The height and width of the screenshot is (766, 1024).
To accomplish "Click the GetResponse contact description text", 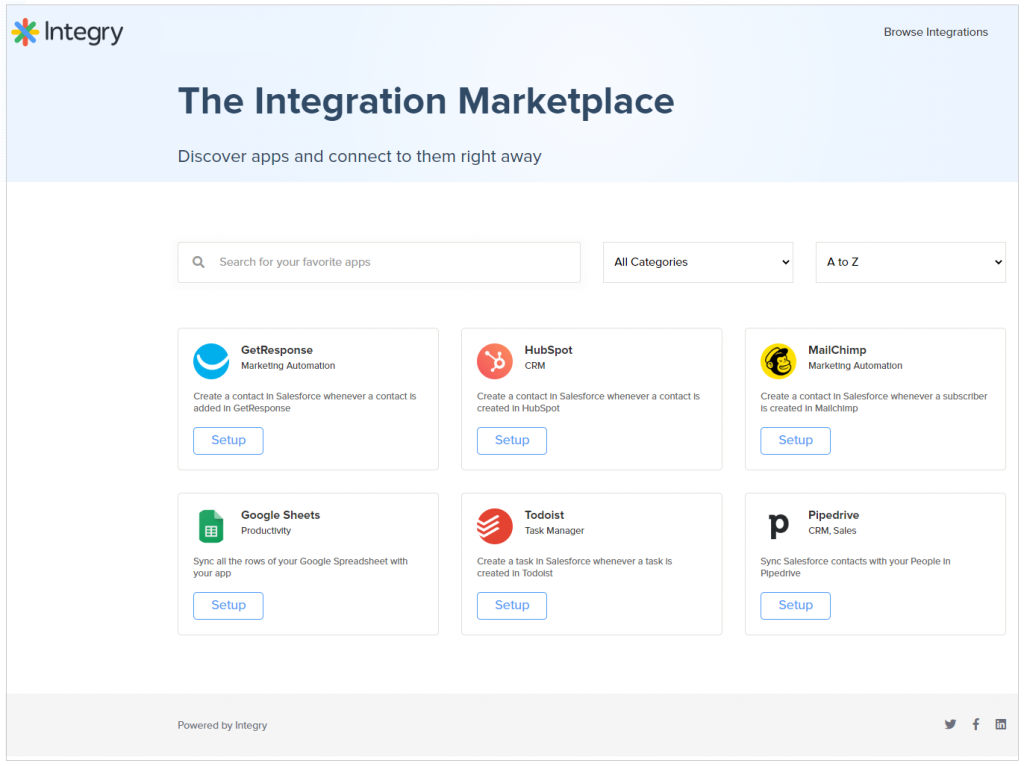I will [x=305, y=402].
